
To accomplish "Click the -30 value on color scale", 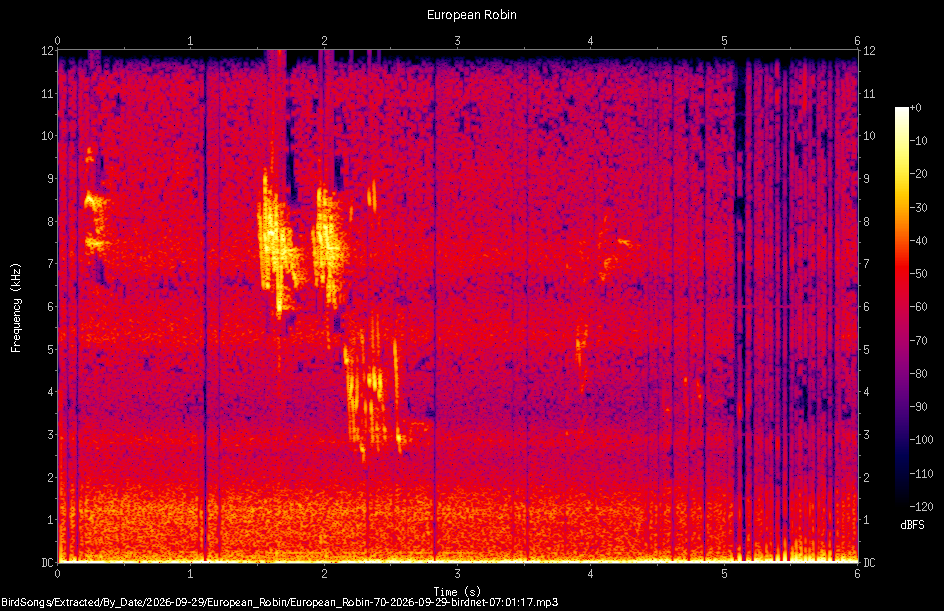I will point(918,207).
